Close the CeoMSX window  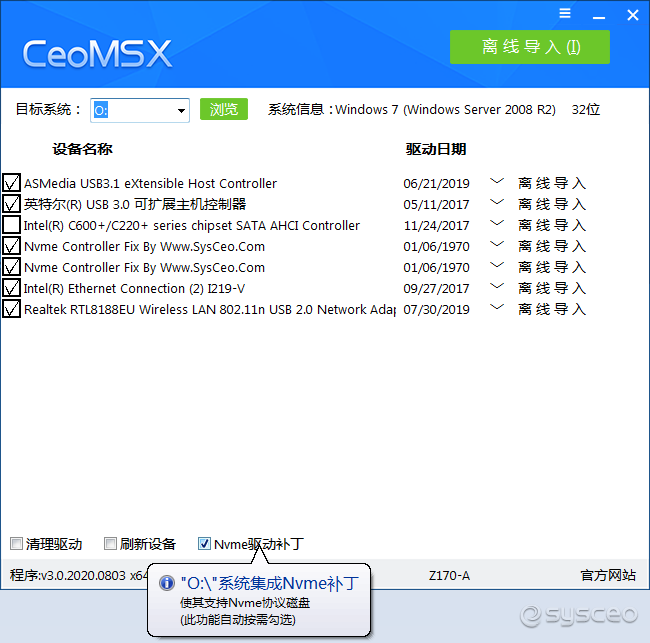click(633, 15)
